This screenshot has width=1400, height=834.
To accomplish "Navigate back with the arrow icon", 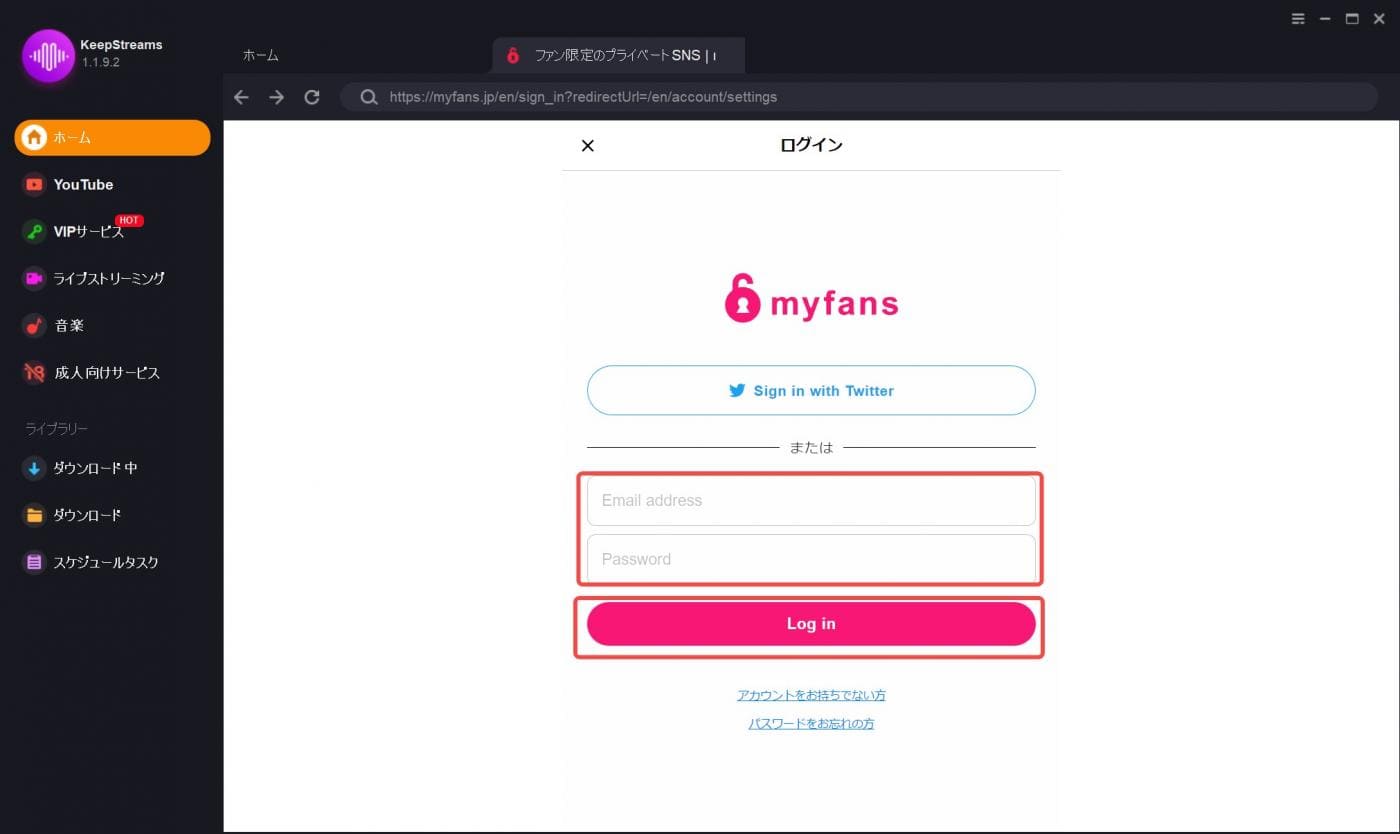I will click(241, 96).
